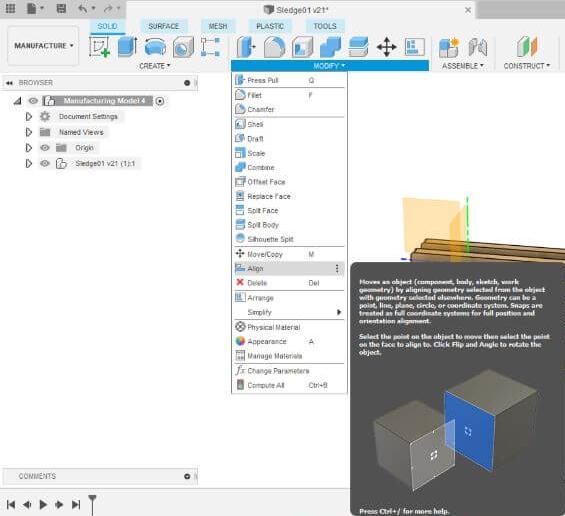The height and width of the screenshot is (516, 565).
Task: Open the Simplify submenu arrow
Action: coord(339,312)
